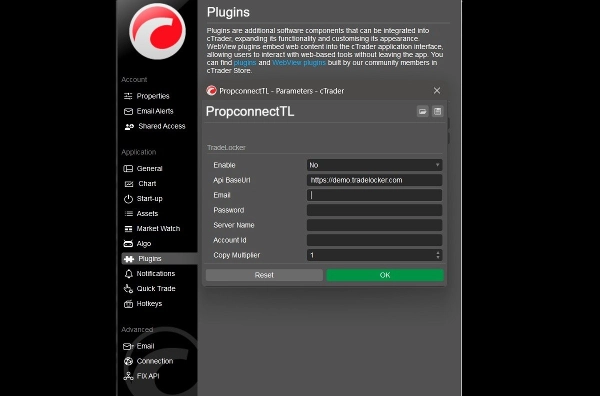Confirm with green OK button
The width and height of the screenshot is (600, 396).
(385, 275)
